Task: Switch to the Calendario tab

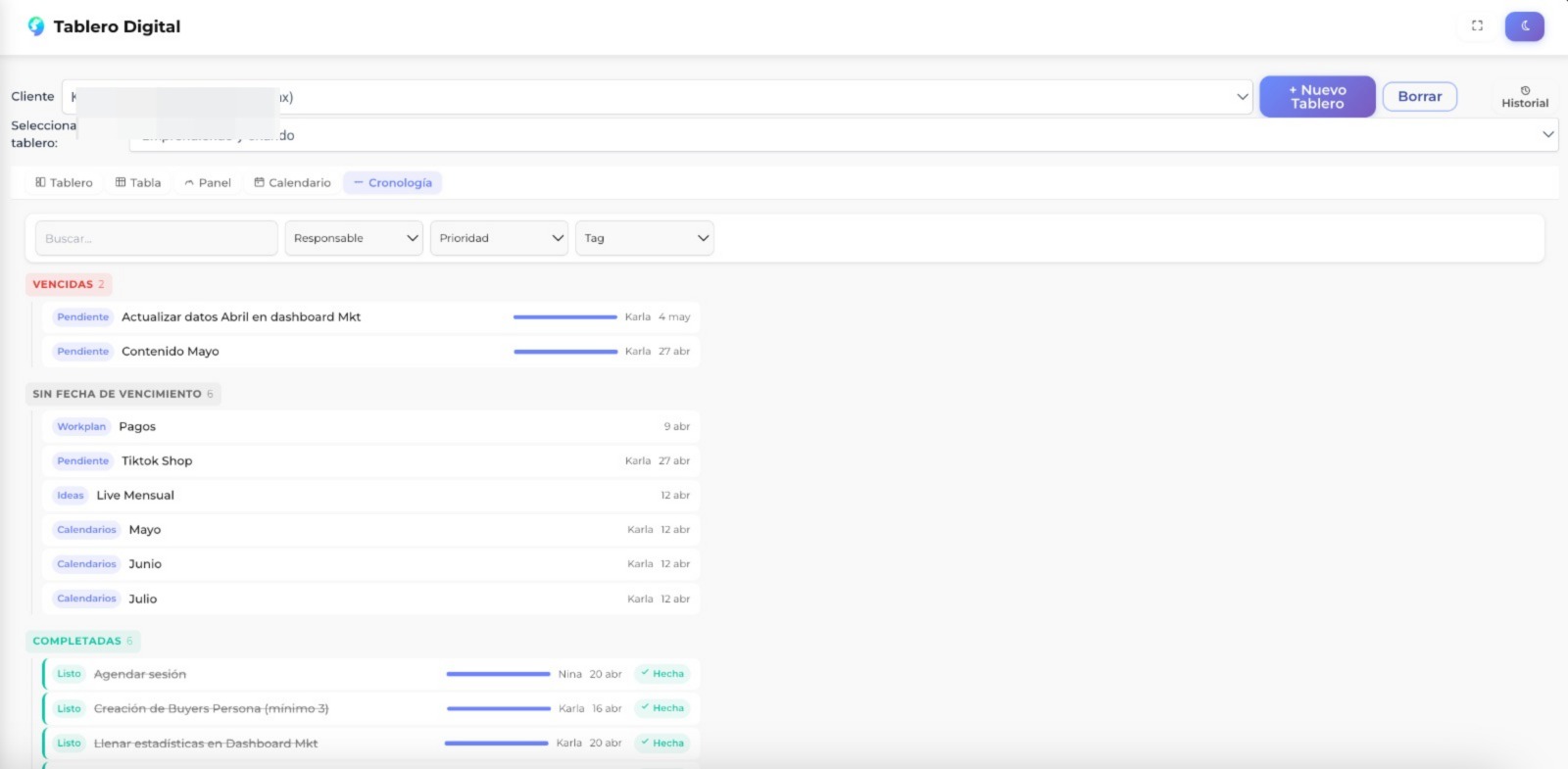Action: (292, 183)
